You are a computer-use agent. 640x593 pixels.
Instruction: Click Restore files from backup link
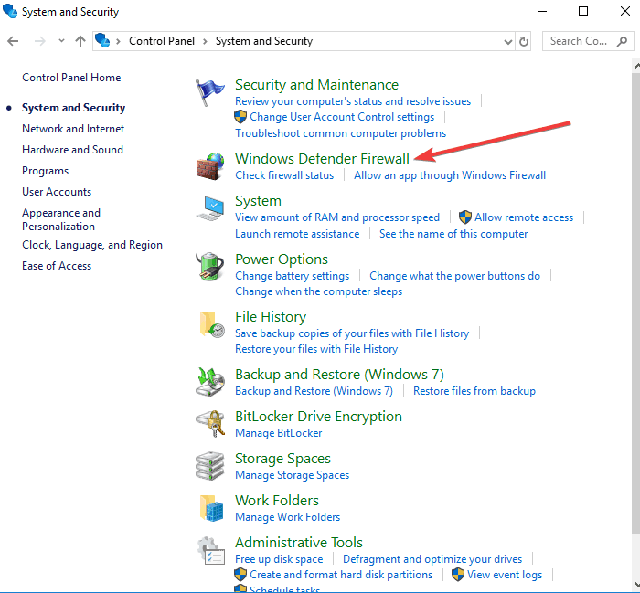click(474, 391)
